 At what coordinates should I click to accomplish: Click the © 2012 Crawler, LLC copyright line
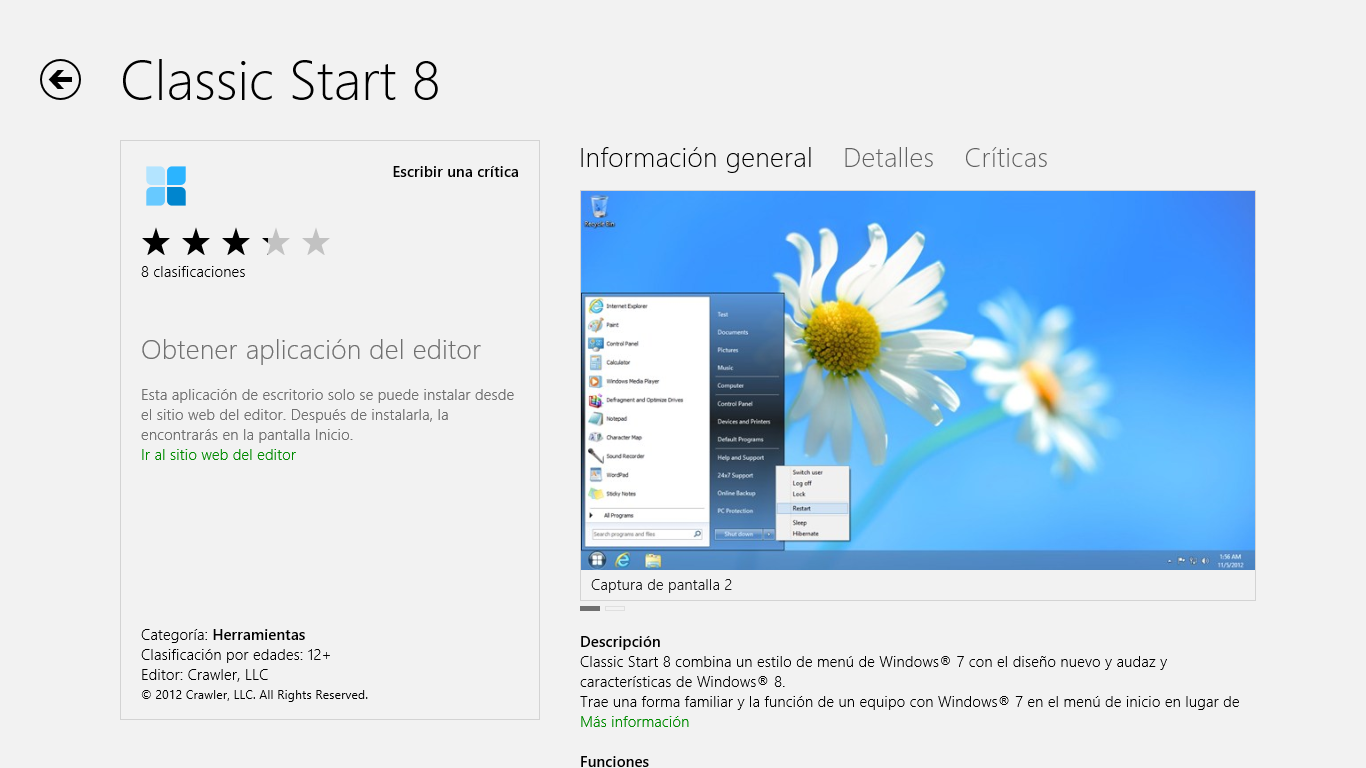(x=254, y=695)
